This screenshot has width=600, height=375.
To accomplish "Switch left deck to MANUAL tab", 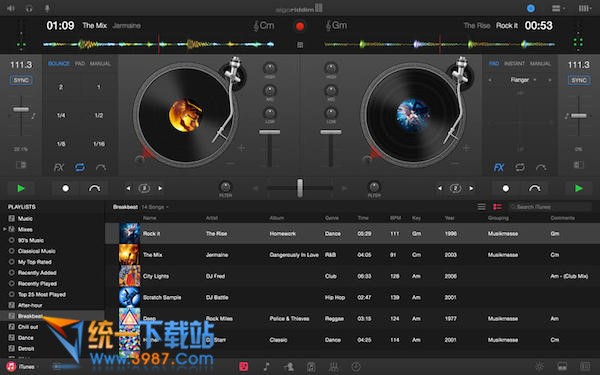I will [x=100, y=64].
